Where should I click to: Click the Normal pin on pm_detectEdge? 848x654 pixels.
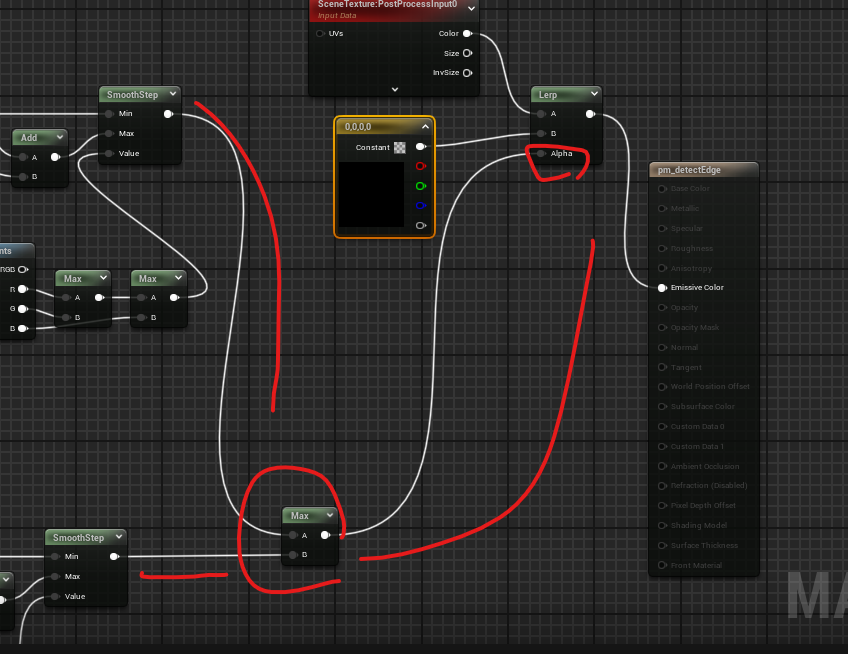pos(662,347)
